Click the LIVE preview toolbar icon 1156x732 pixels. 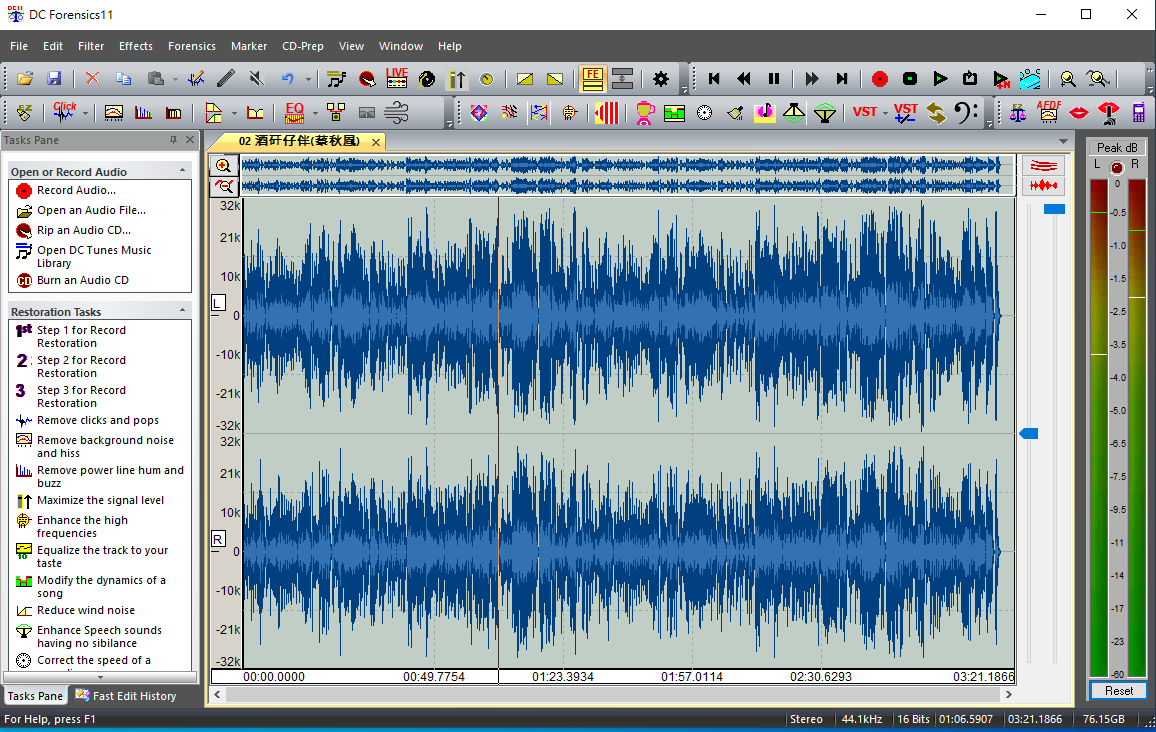397,79
